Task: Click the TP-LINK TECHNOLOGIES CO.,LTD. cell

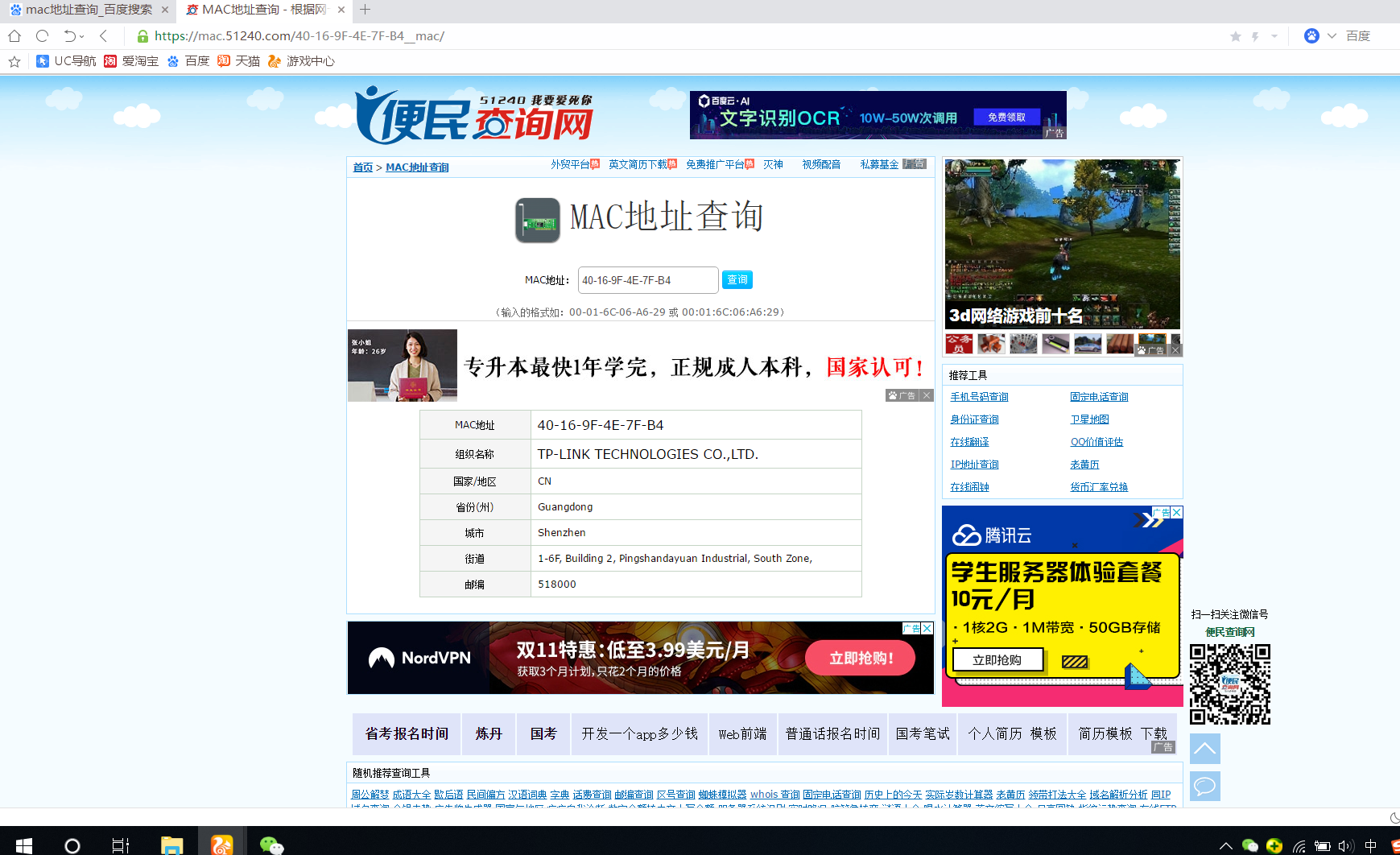Action: coord(696,454)
